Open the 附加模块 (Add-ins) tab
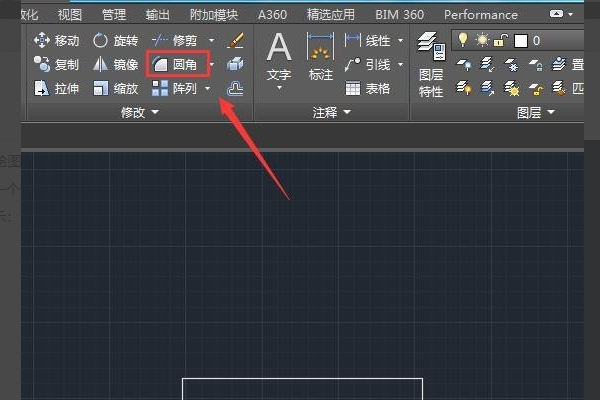The width and height of the screenshot is (600, 400). pos(214,15)
